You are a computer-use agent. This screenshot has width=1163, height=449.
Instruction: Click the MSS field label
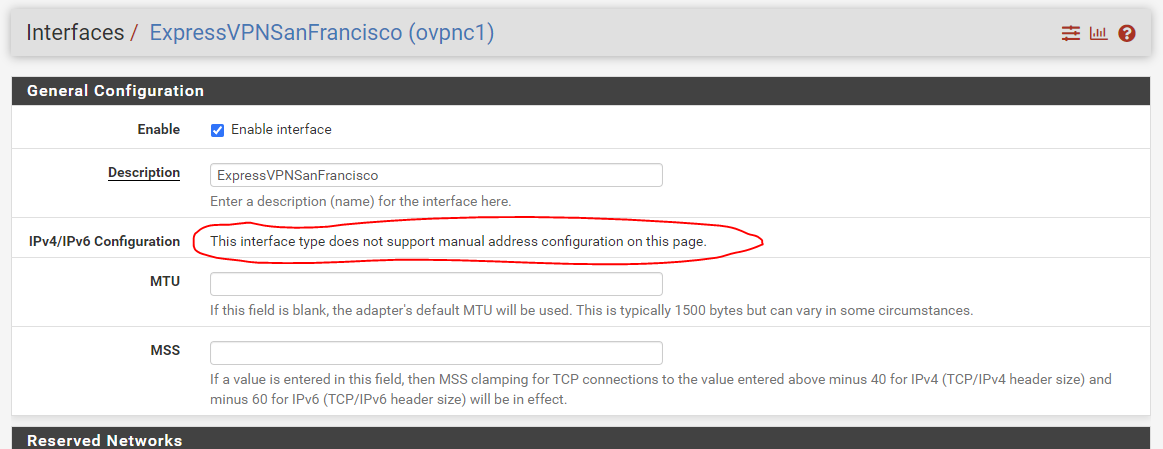click(x=165, y=350)
